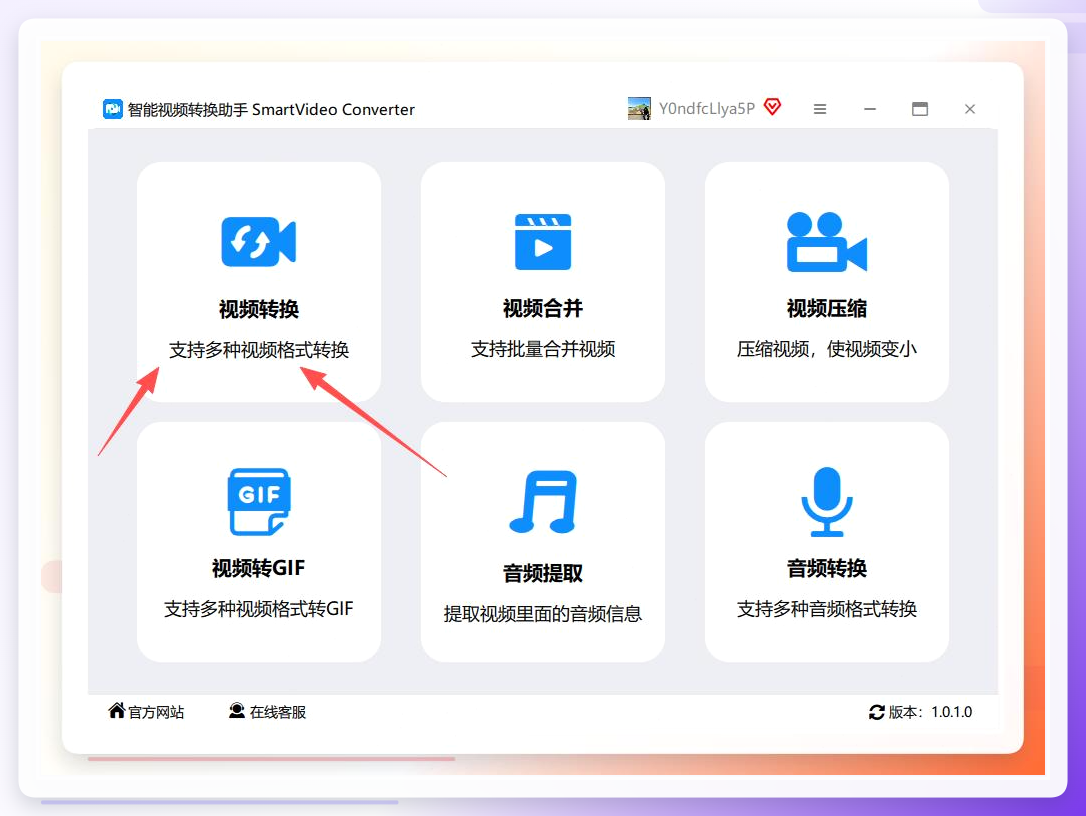The image size is (1086, 816).
Task: Click the SmartVideo Converter app logo icon
Action: pos(113,109)
